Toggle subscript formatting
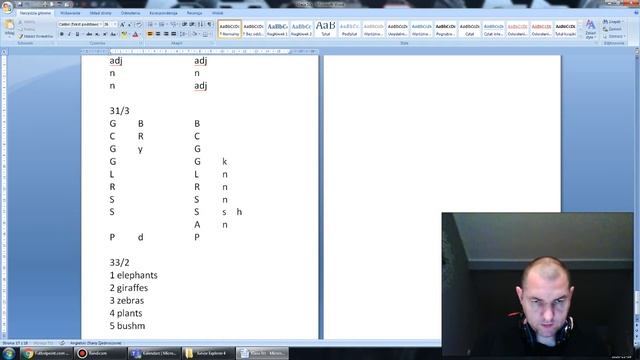Image resolution: width=640 pixels, height=360 pixels. coord(97,34)
